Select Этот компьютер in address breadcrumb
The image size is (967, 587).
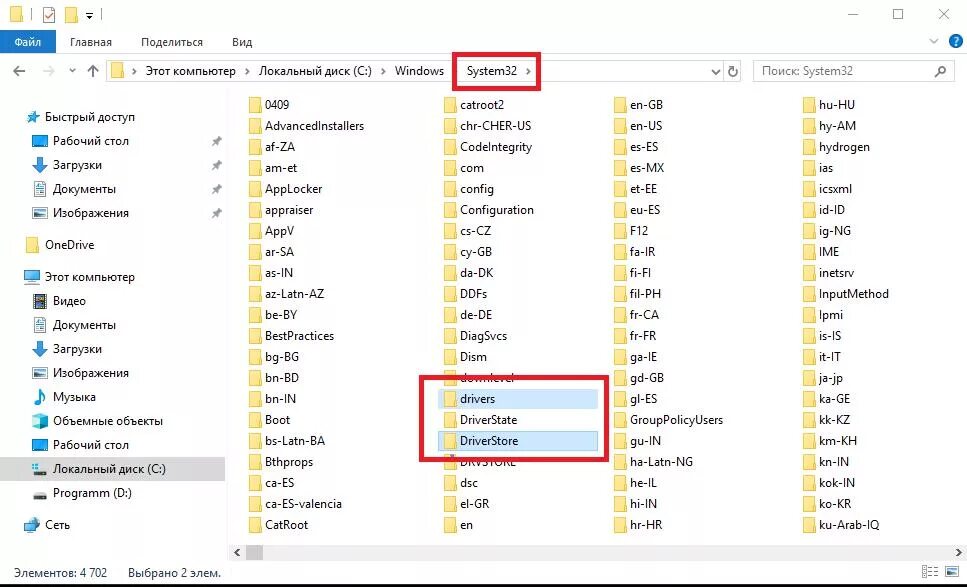191,71
